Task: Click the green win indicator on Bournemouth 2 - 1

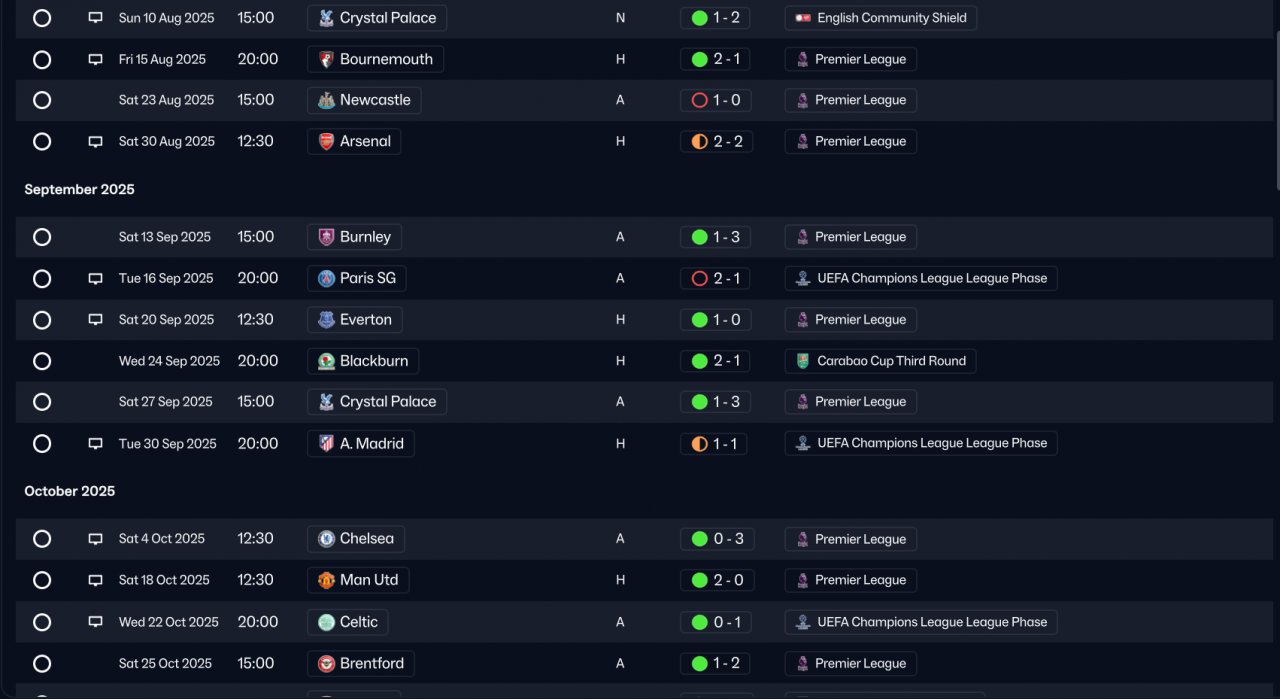Action: 699,59
